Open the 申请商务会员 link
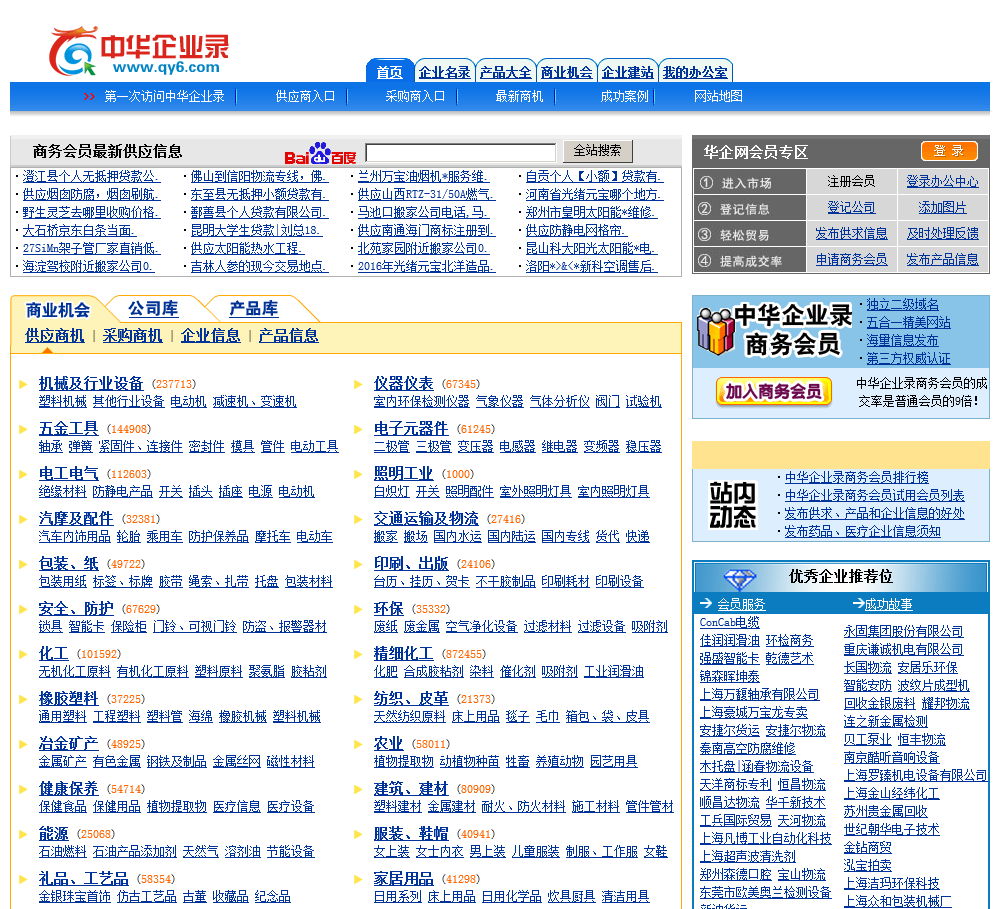This screenshot has width=1000, height=909. [851, 260]
